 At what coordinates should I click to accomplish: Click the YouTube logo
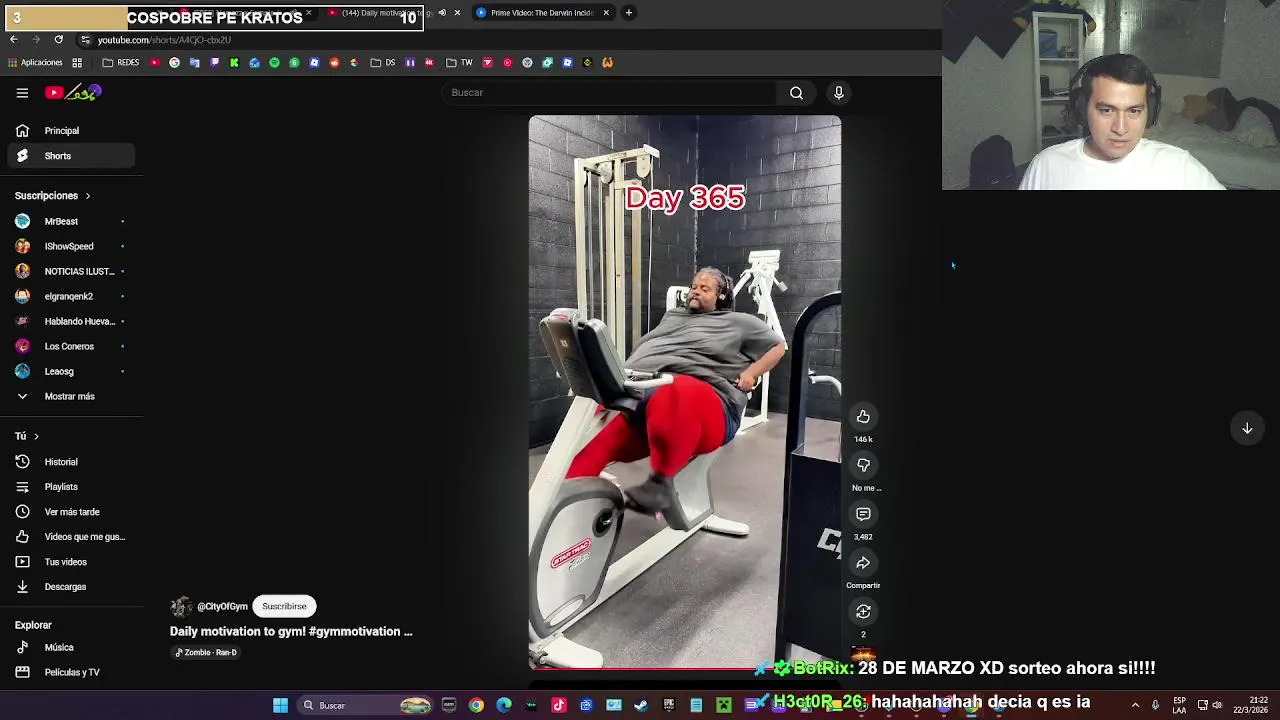coord(73,93)
